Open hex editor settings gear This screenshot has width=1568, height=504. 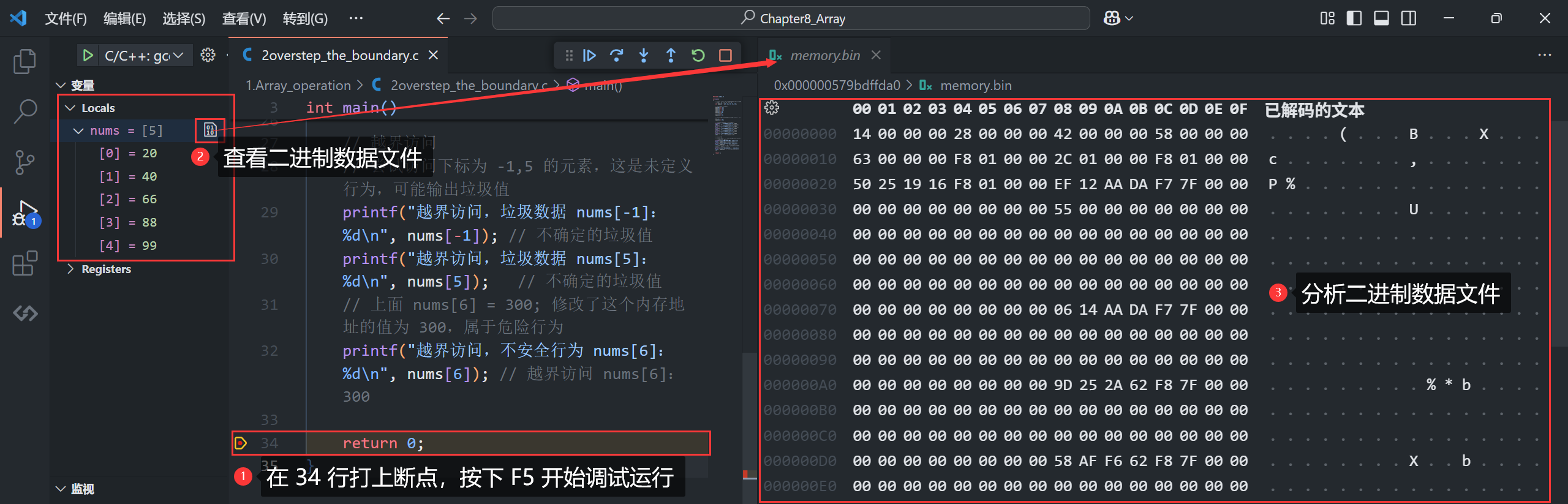pyautogui.click(x=772, y=108)
